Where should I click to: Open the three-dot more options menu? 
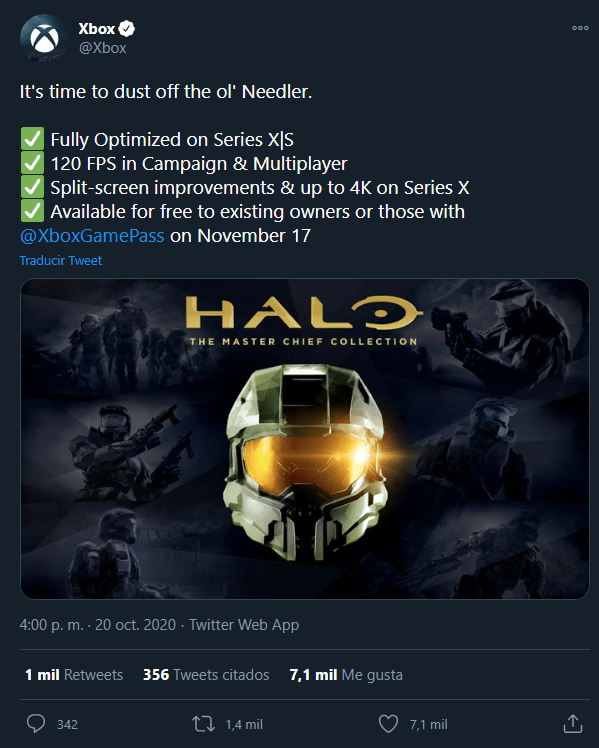pyautogui.click(x=580, y=28)
